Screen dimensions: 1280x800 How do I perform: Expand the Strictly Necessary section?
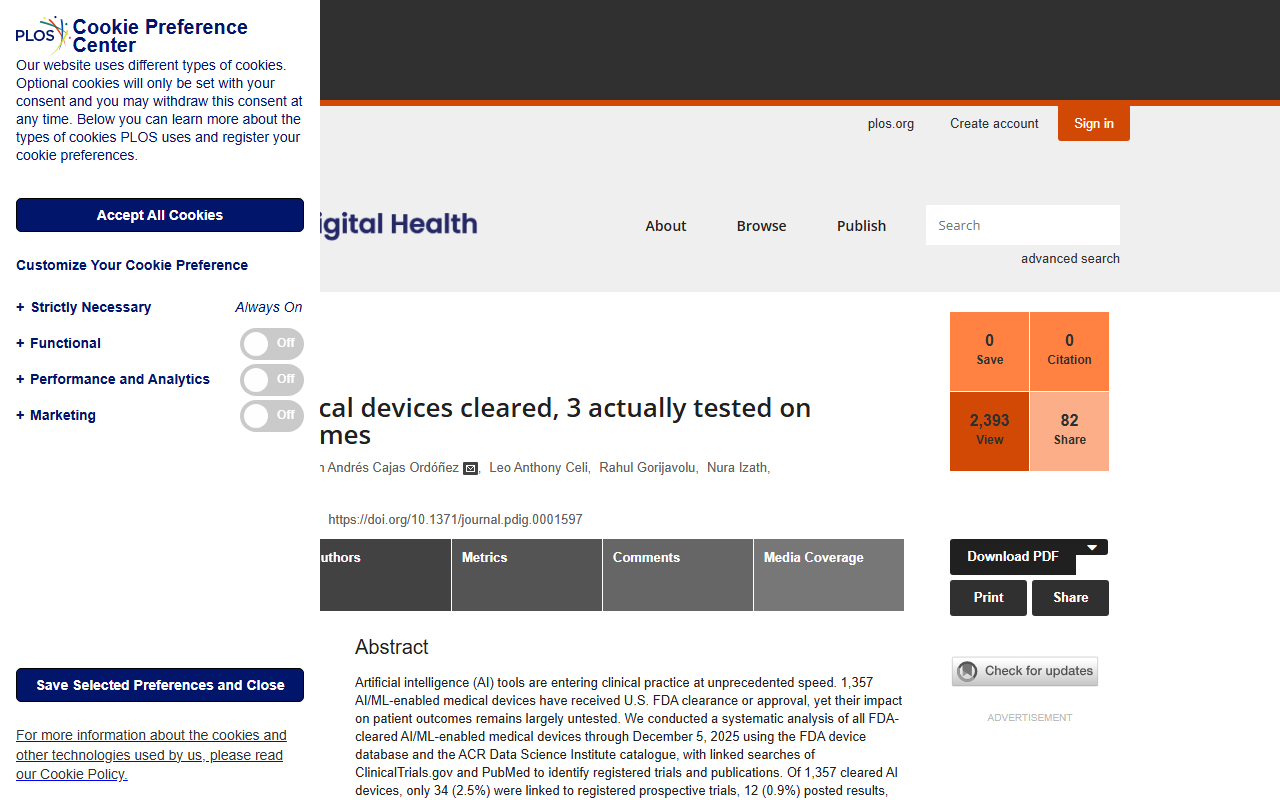pos(84,307)
